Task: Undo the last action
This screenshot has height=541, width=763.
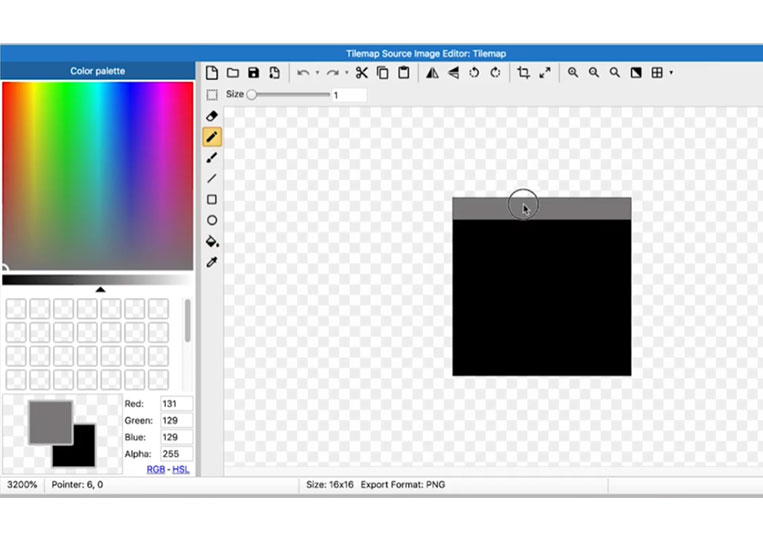Action: click(303, 73)
